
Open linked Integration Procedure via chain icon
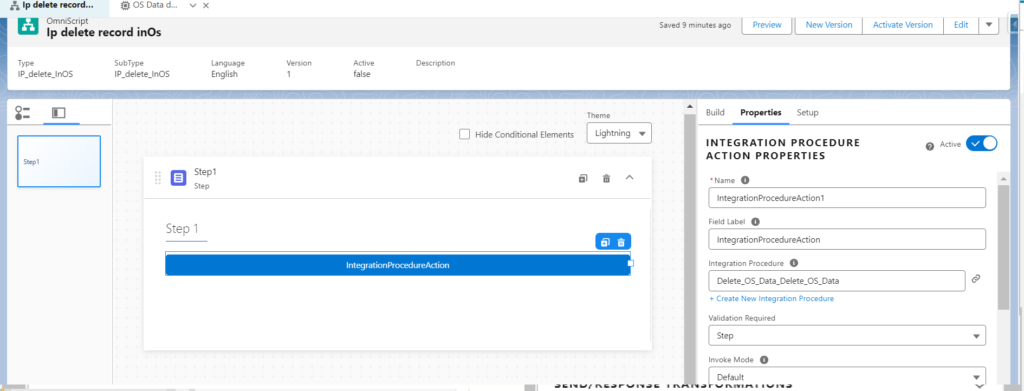976,279
